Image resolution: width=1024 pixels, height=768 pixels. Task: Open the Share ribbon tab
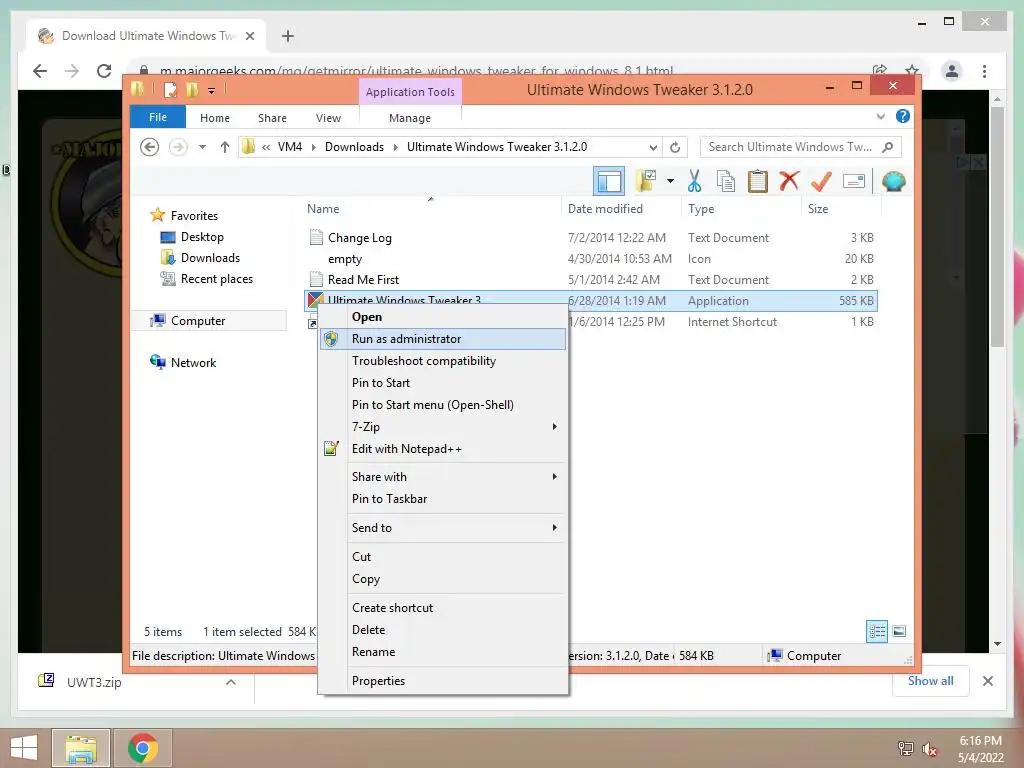[272, 118]
